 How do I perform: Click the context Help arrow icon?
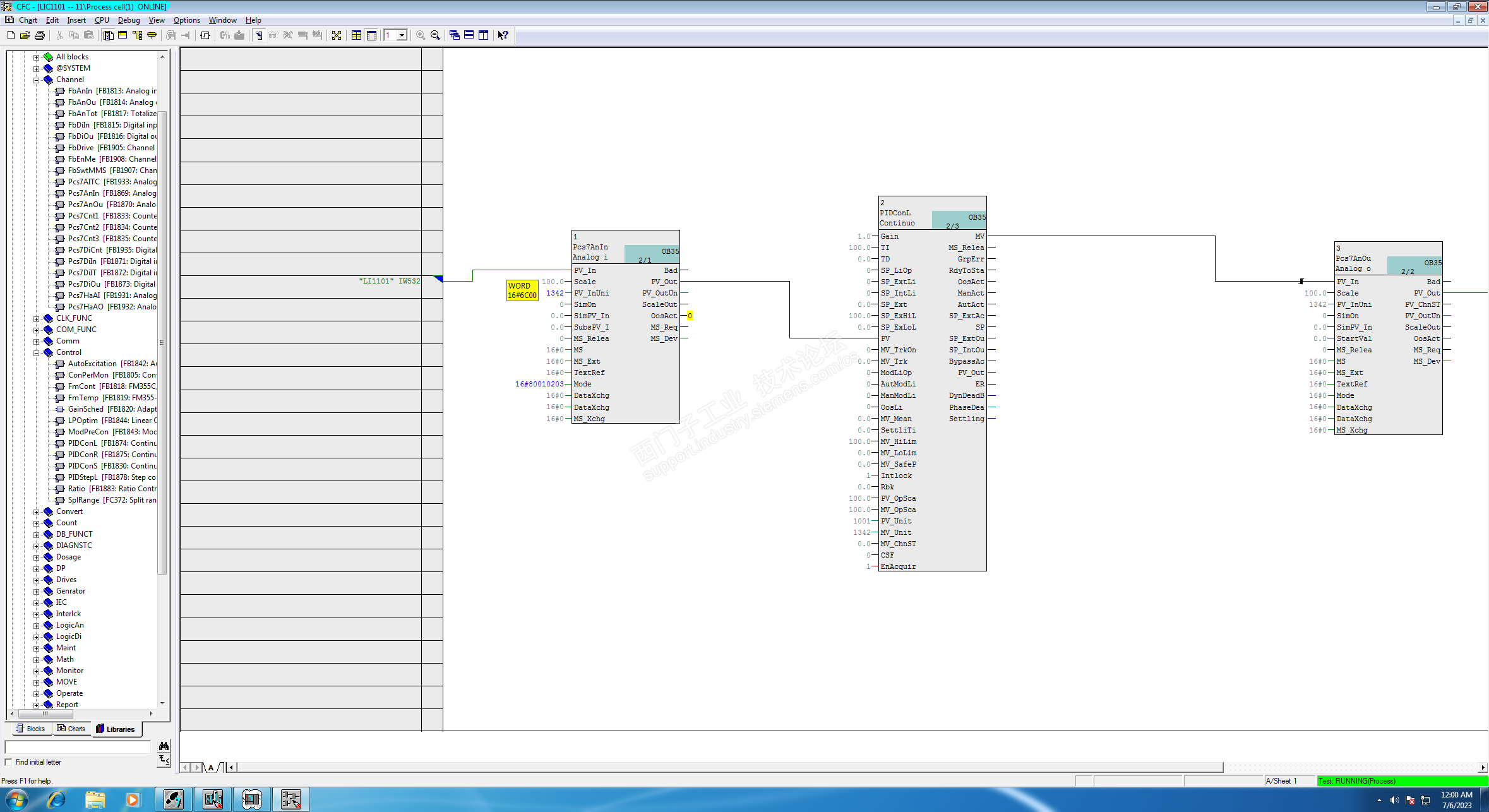click(x=503, y=35)
